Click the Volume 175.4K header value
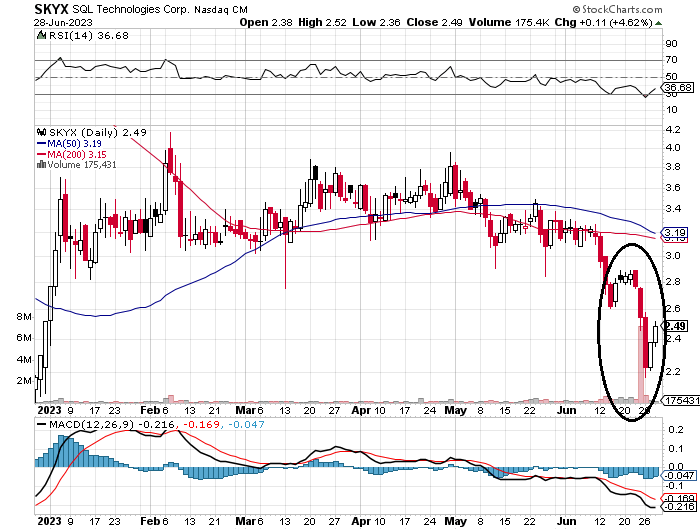700x530 pixels. tap(509, 22)
